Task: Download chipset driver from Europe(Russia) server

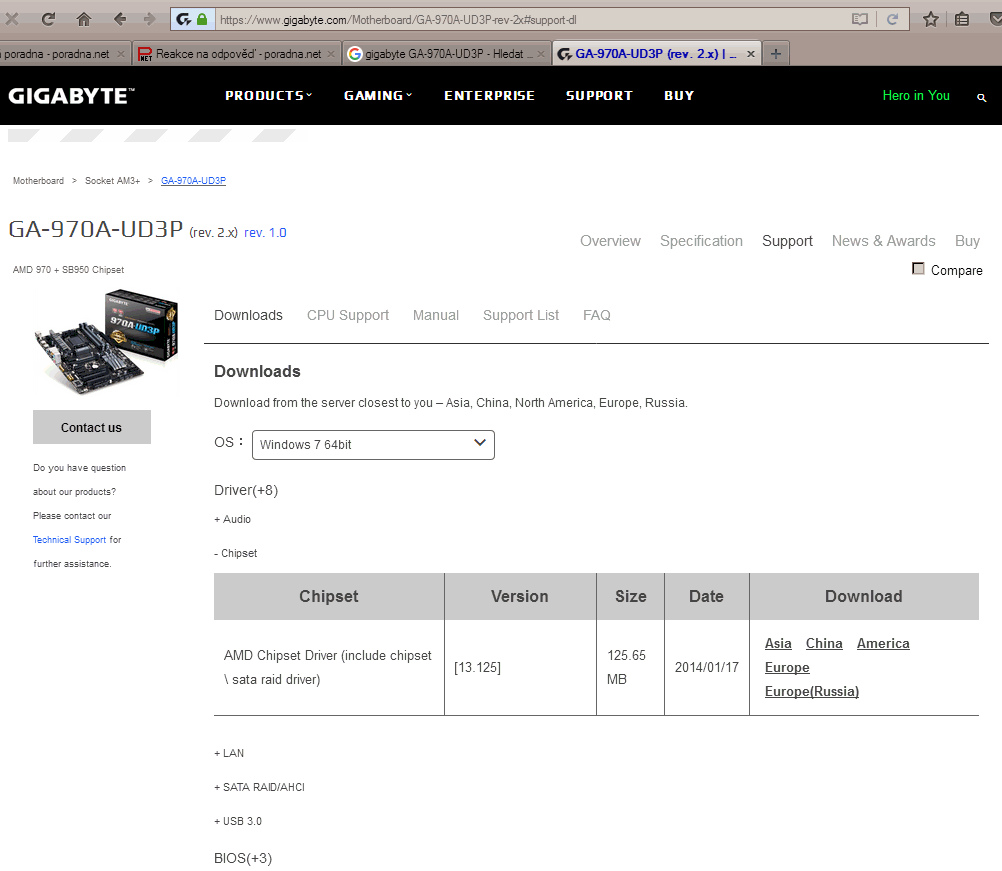Action: point(812,691)
